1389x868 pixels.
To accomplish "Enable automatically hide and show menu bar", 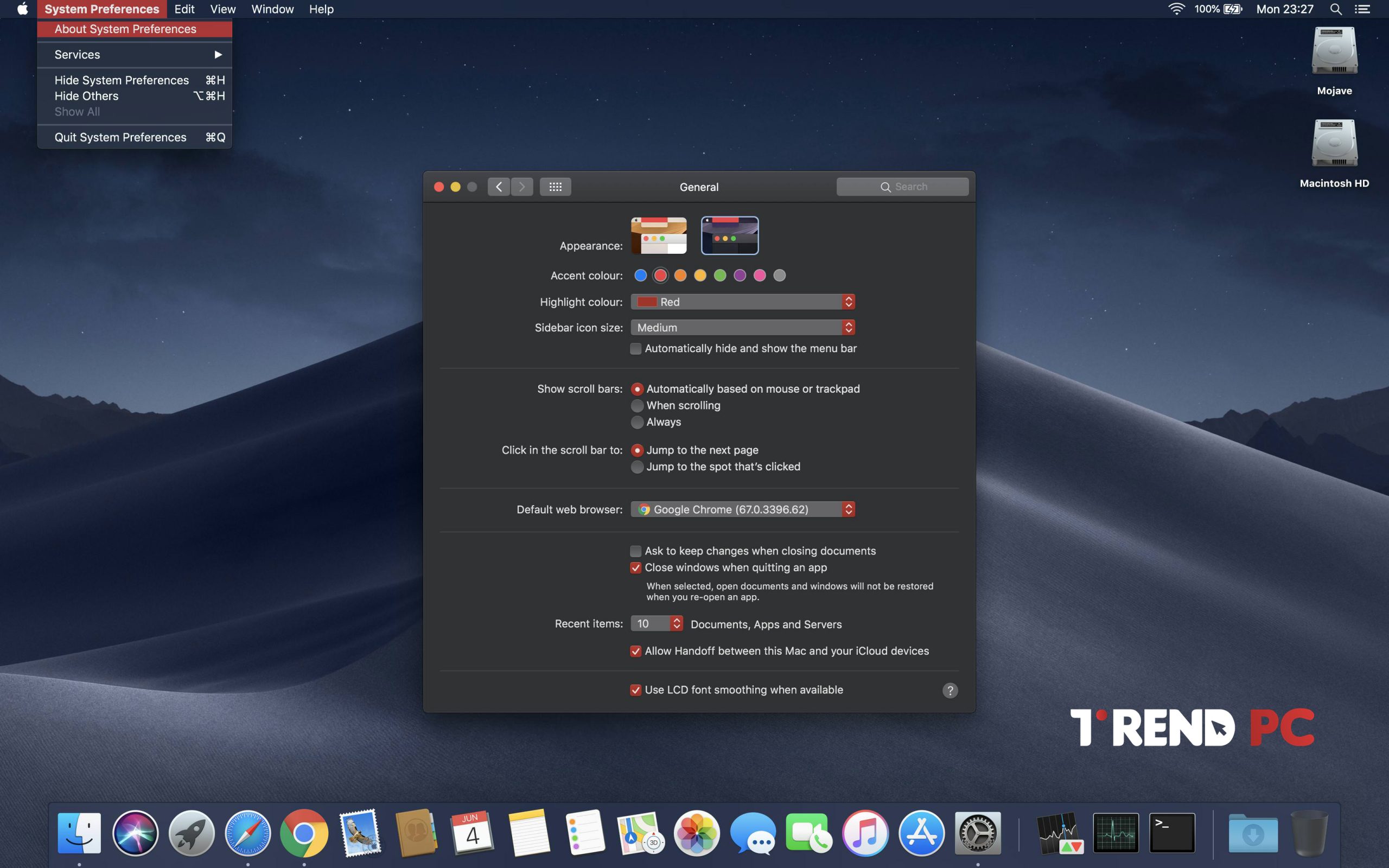I will click(635, 348).
